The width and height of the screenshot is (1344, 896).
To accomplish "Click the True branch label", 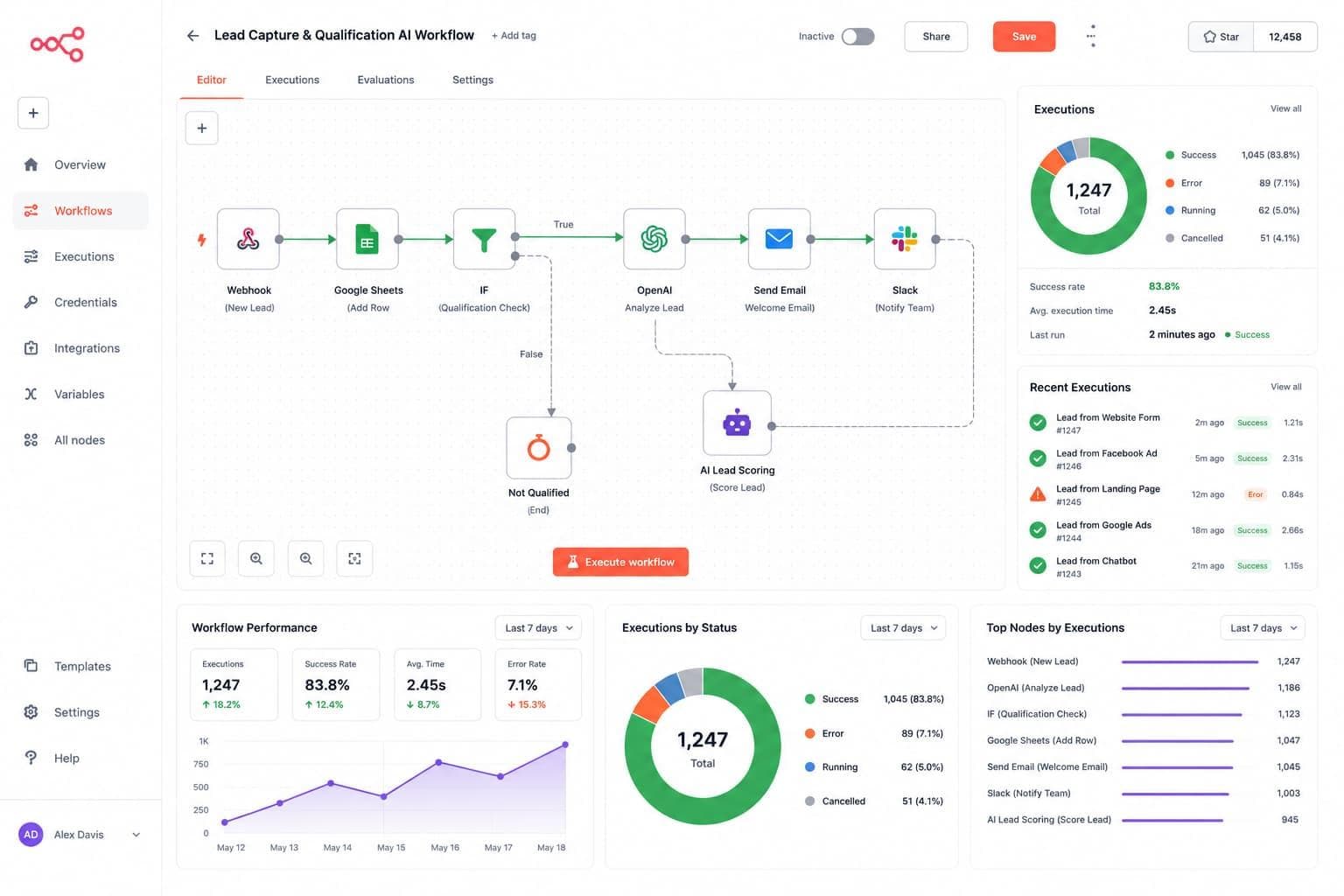I will (563, 225).
